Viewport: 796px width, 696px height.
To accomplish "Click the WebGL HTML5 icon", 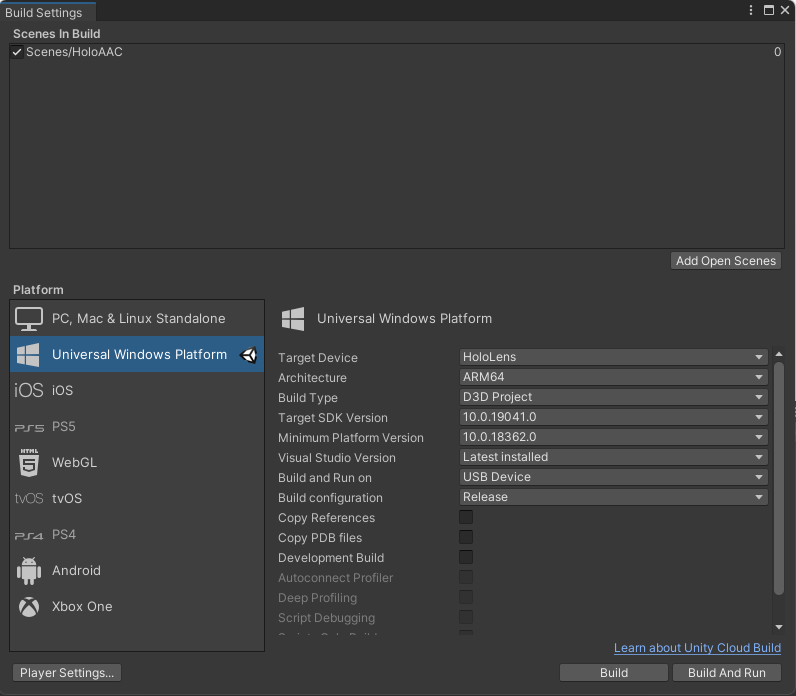I will tap(29, 462).
